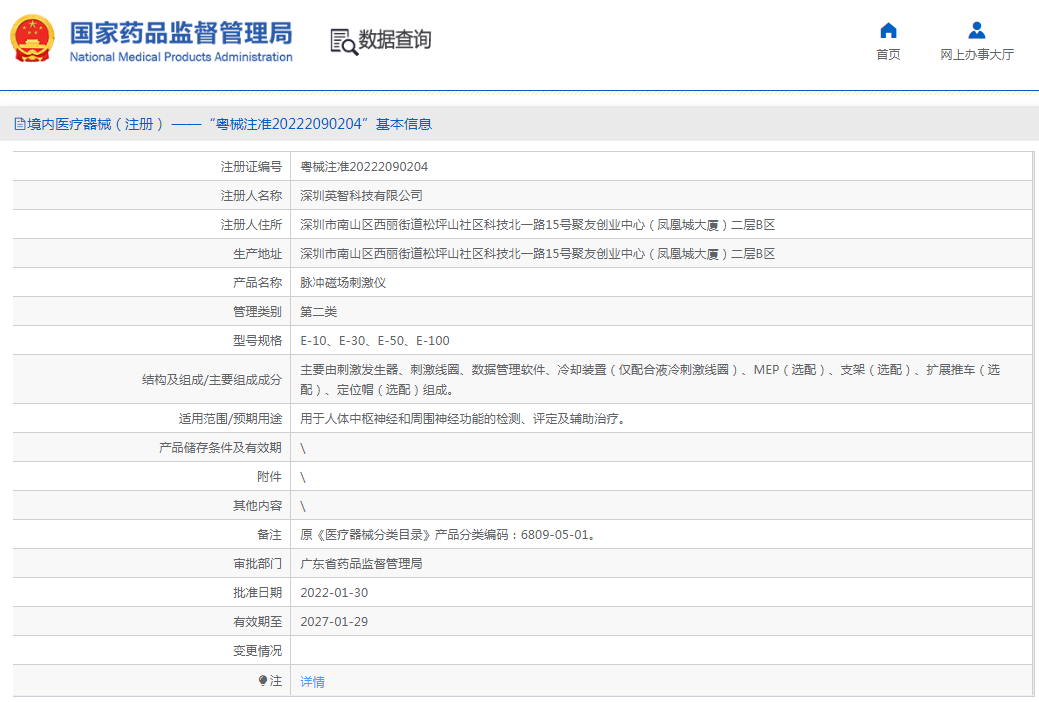Click the 适用范围 intended use text
1039x702 pixels.
tap(463, 418)
